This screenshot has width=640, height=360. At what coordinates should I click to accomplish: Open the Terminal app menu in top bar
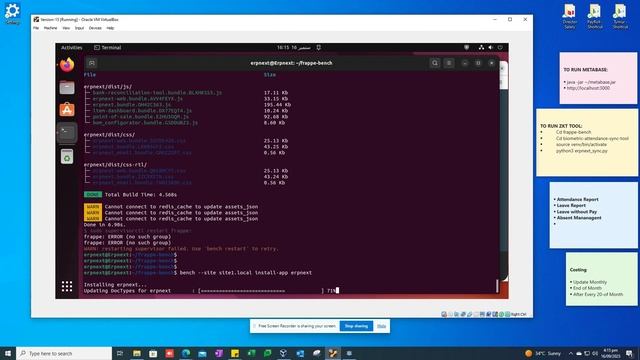tap(108, 48)
